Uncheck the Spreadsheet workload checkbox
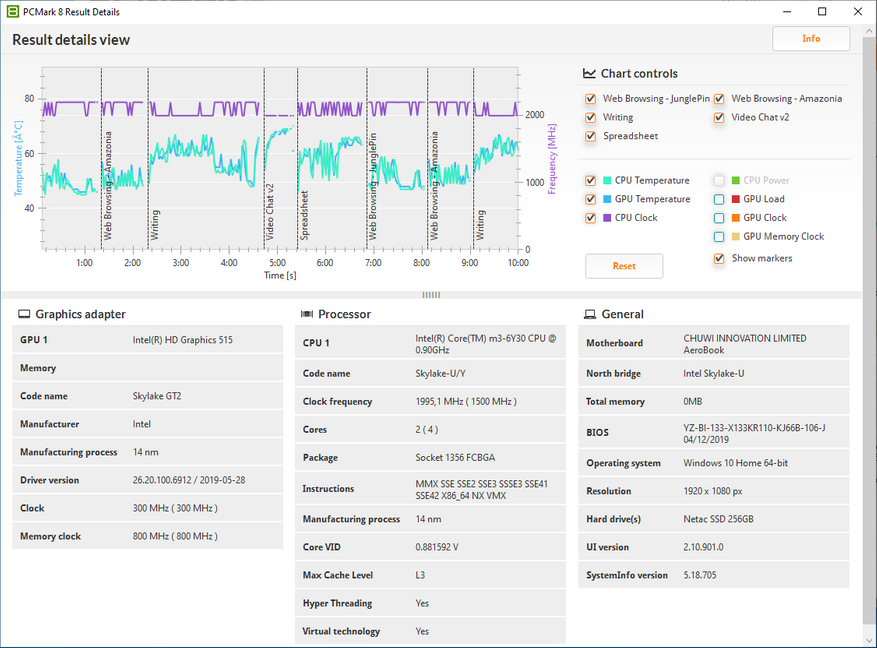The image size is (877, 648). coord(591,136)
